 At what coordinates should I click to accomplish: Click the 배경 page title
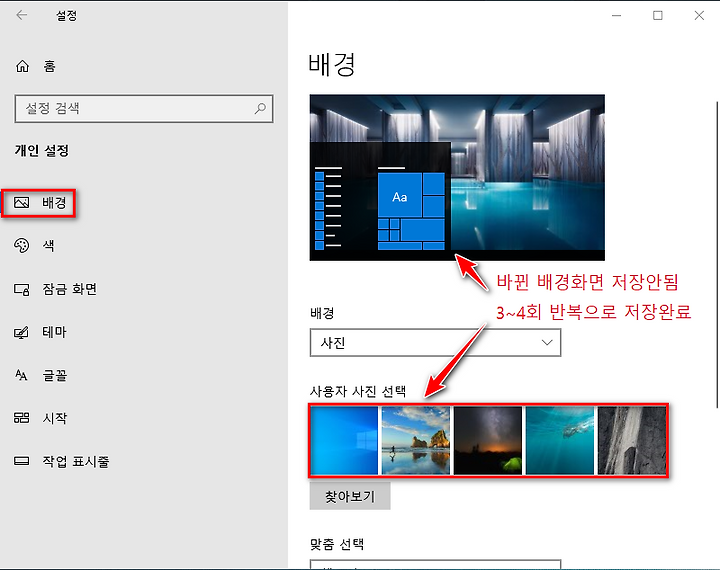[x=332, y=64]
